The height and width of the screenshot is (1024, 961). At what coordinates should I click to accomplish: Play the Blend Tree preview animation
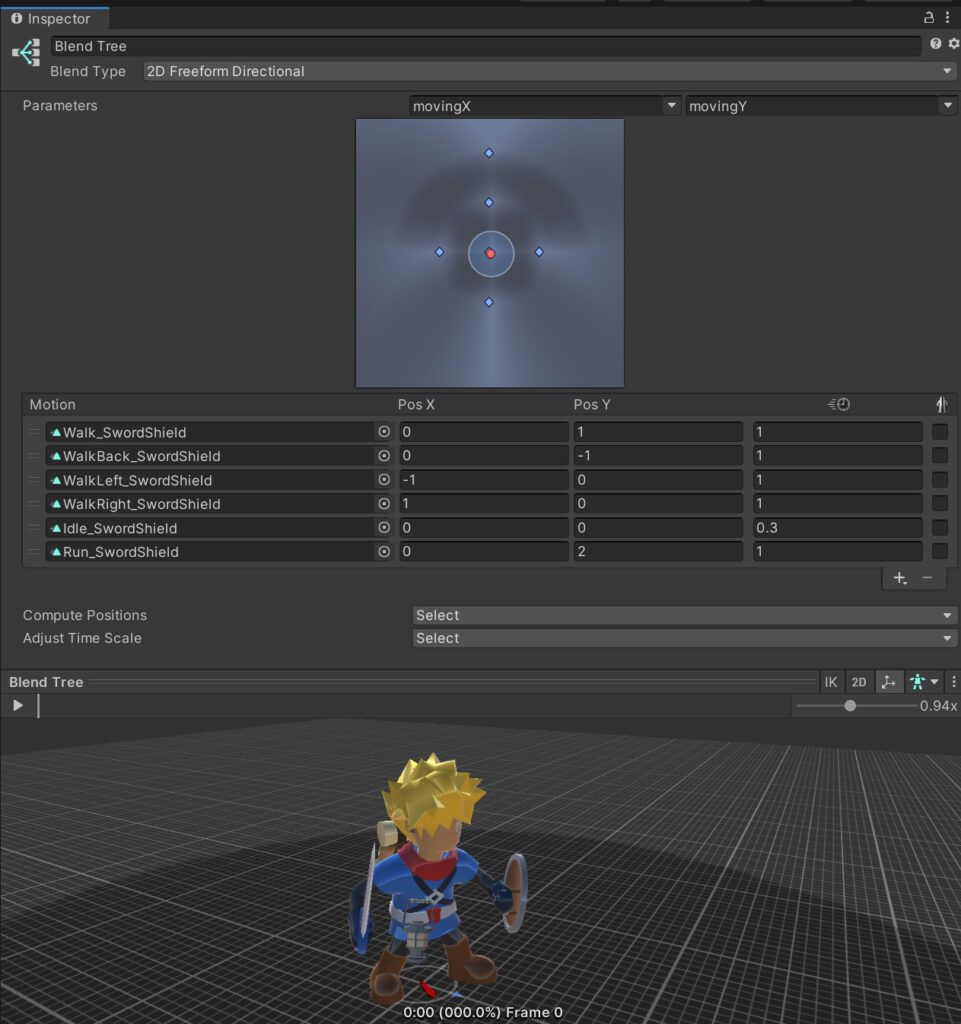pos(18,705)
